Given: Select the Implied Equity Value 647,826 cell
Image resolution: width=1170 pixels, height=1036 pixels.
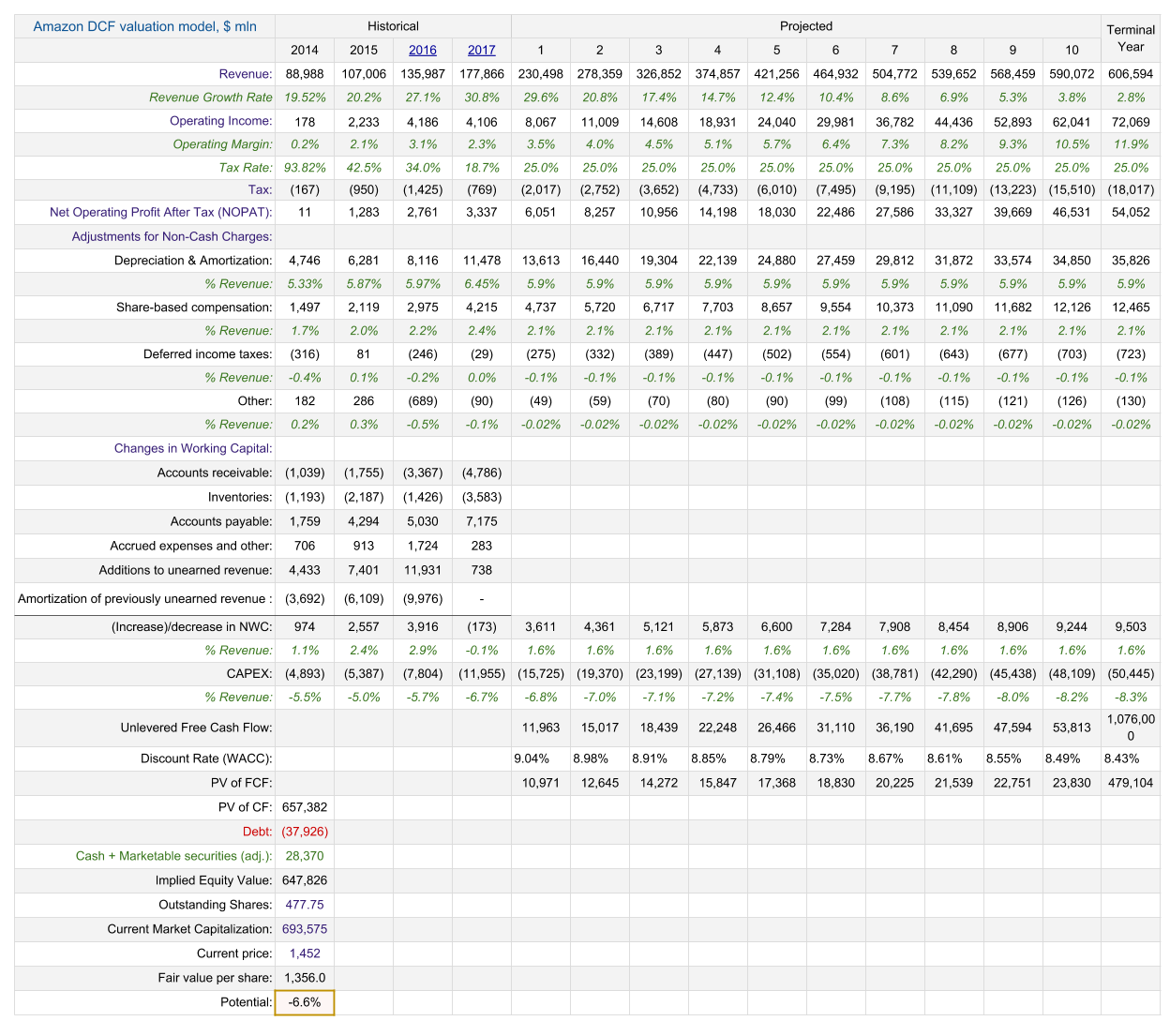Looking at the screenshot, I should click(305, 880).
